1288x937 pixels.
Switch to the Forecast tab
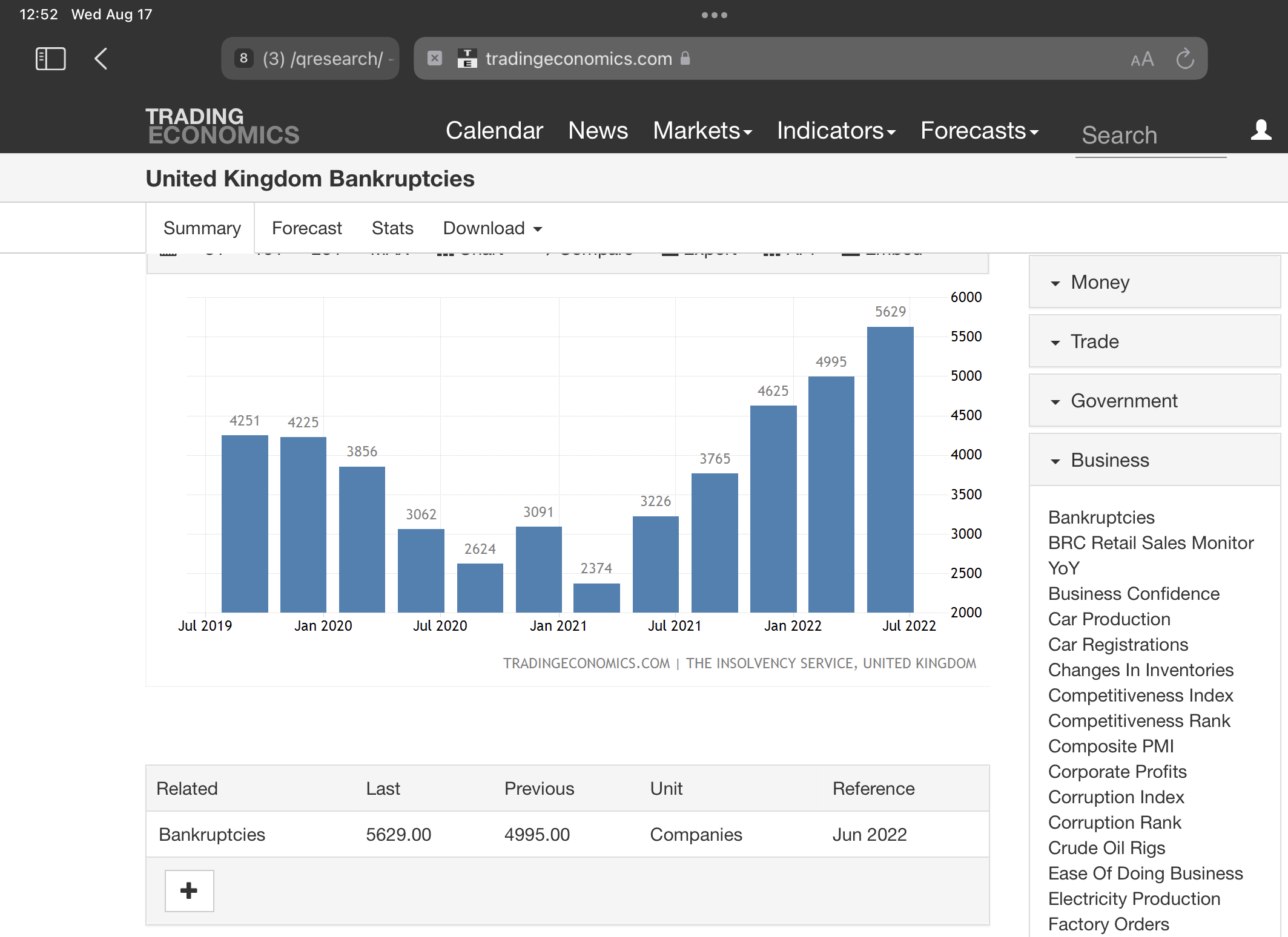click(x=306, y=228)
